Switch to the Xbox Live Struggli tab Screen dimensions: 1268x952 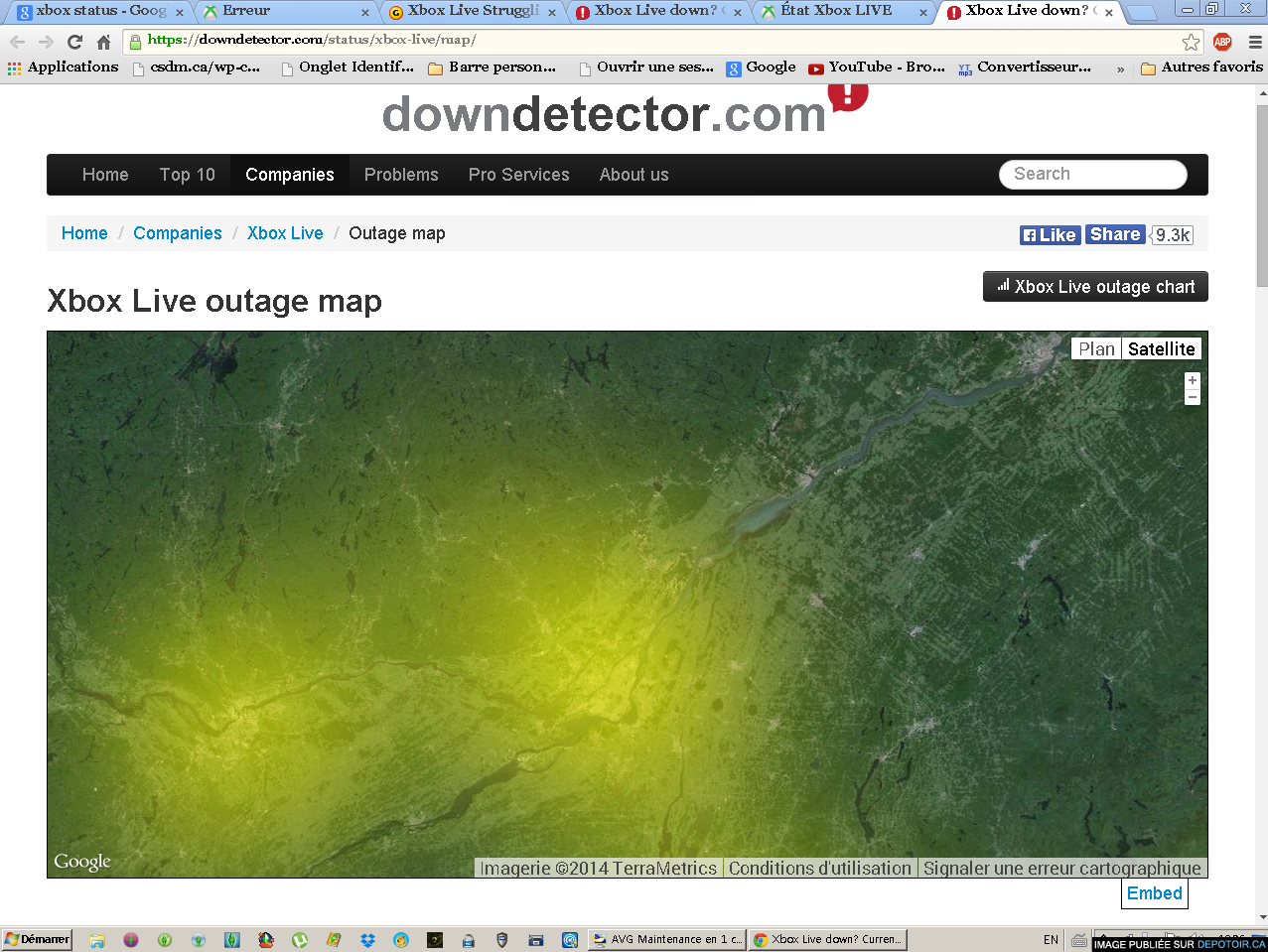click(x=470, y=11)
